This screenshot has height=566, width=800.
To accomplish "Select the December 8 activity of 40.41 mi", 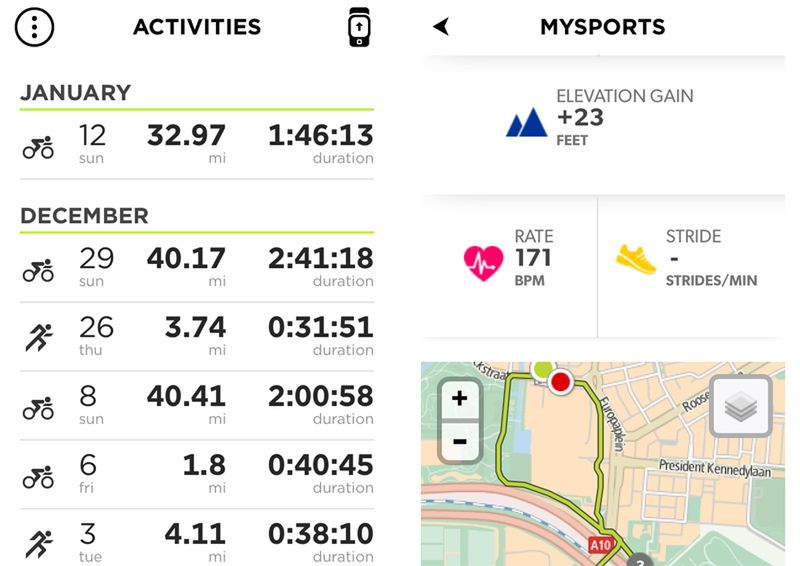I will pyautogui.click(x=197, y=405).
